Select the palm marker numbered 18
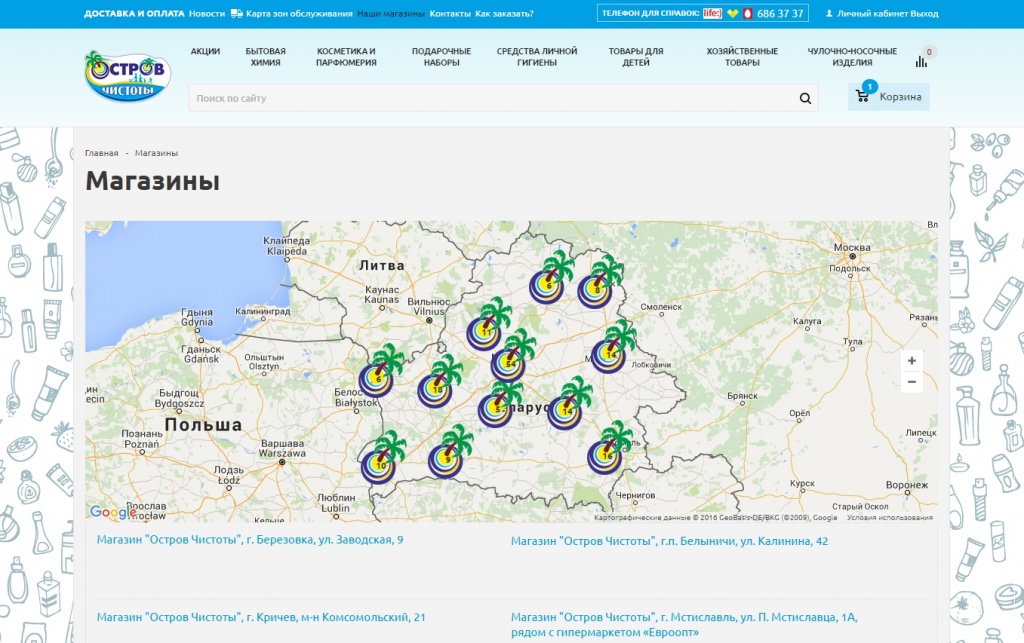The image size is (1024, 643). click(x=439, y=383)
